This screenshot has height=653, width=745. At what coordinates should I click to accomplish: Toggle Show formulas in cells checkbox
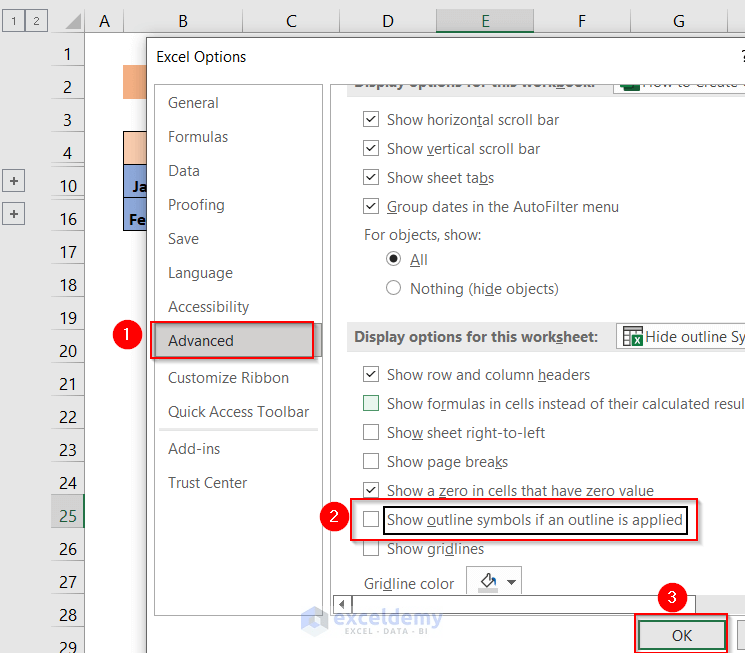pos(371,403)
